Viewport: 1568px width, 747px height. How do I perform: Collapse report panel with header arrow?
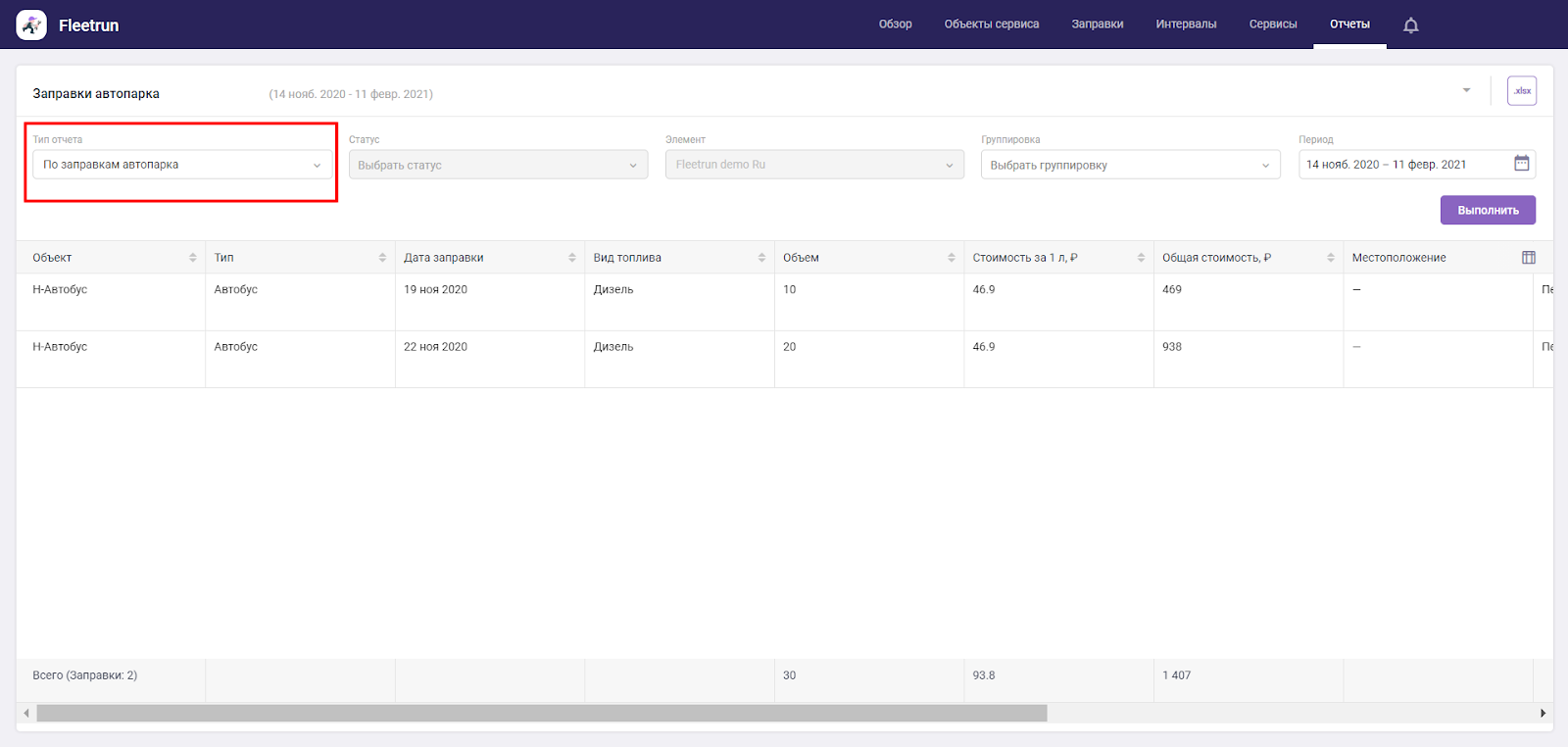(x=1466, y=90)
